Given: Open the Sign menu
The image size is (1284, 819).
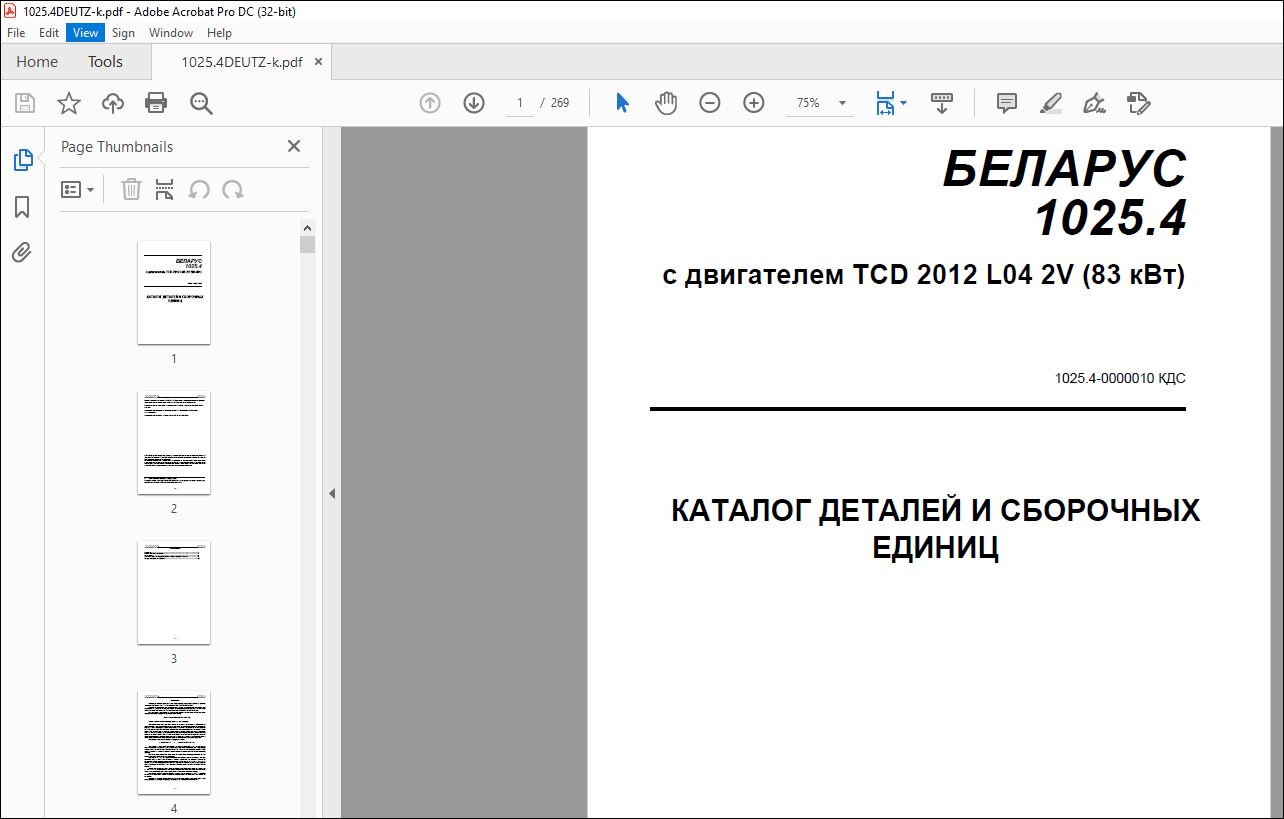Looking at the screenshot, I should coord(123,33).
